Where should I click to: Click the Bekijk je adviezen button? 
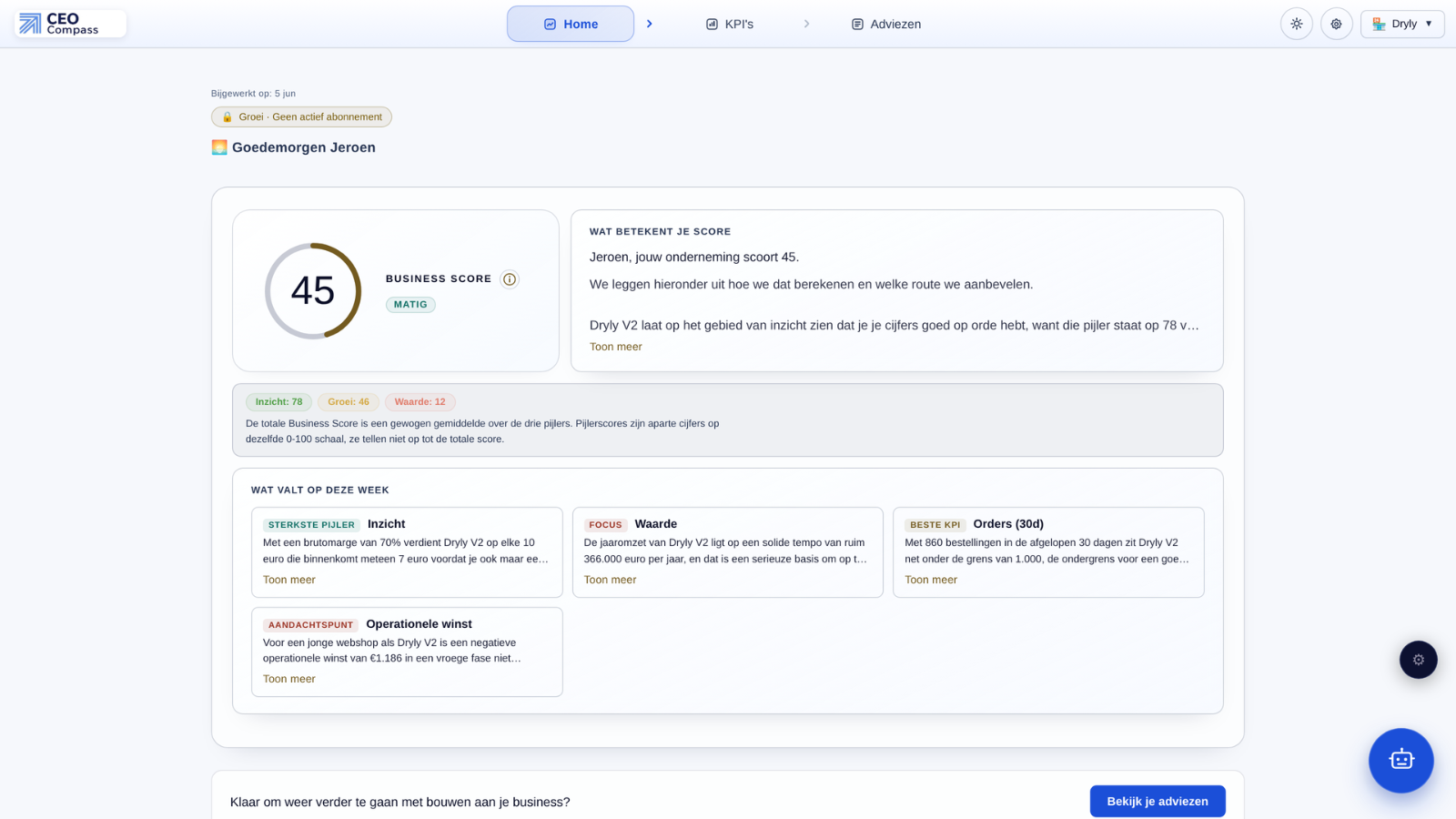click(1158, 802)
